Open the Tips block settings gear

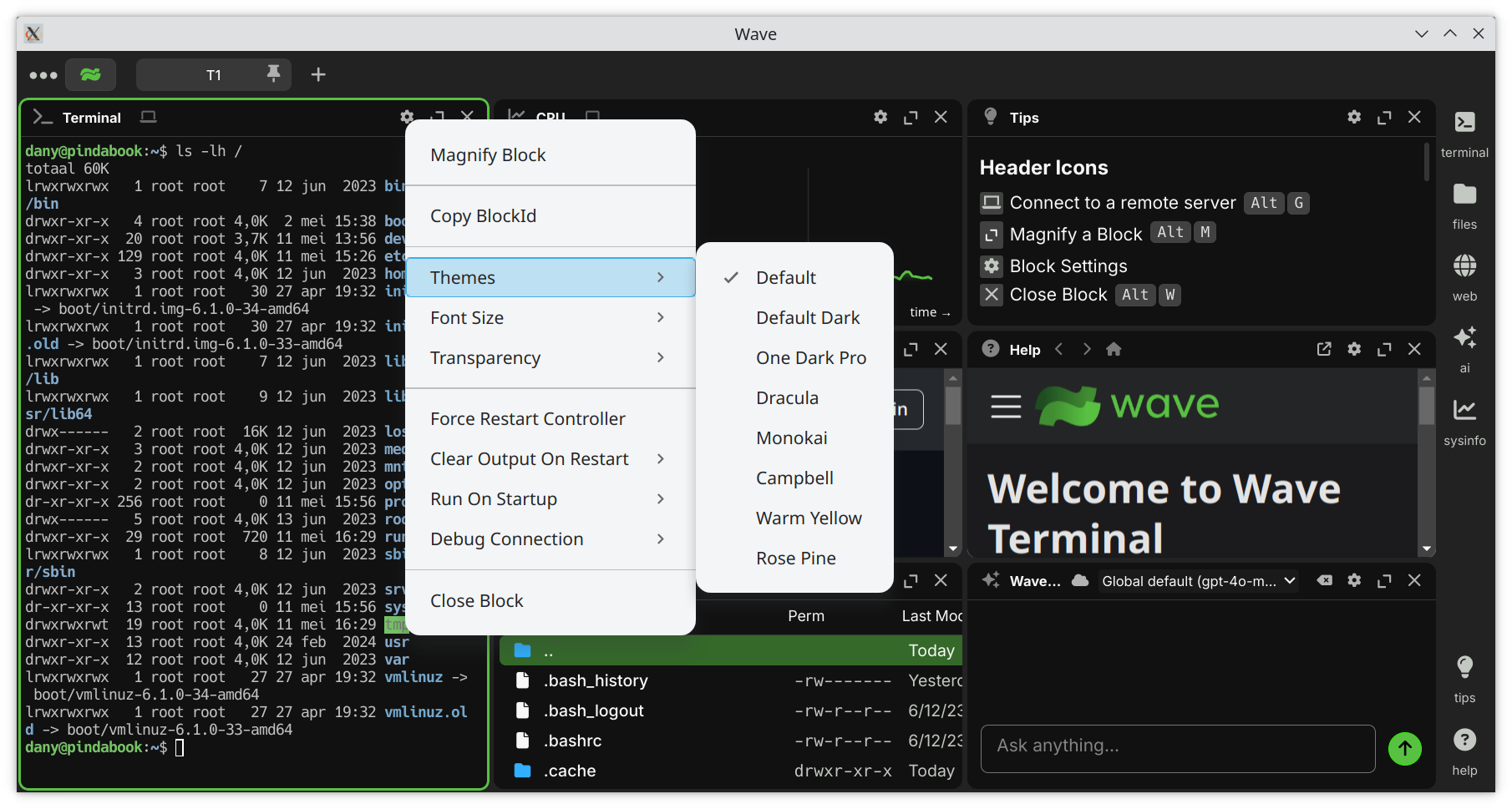click(1354, 117)
